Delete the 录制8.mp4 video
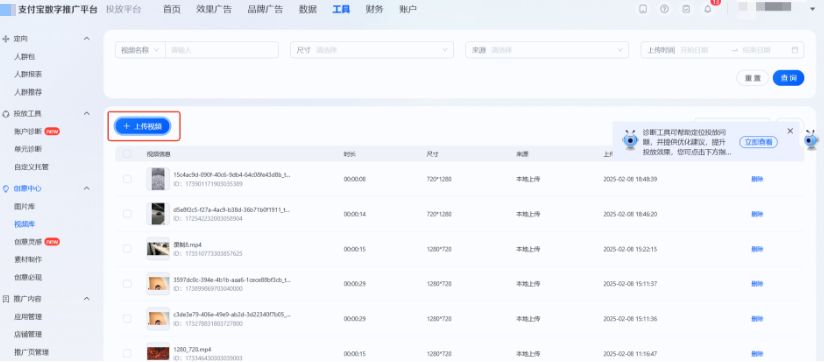 pos(757,249)
